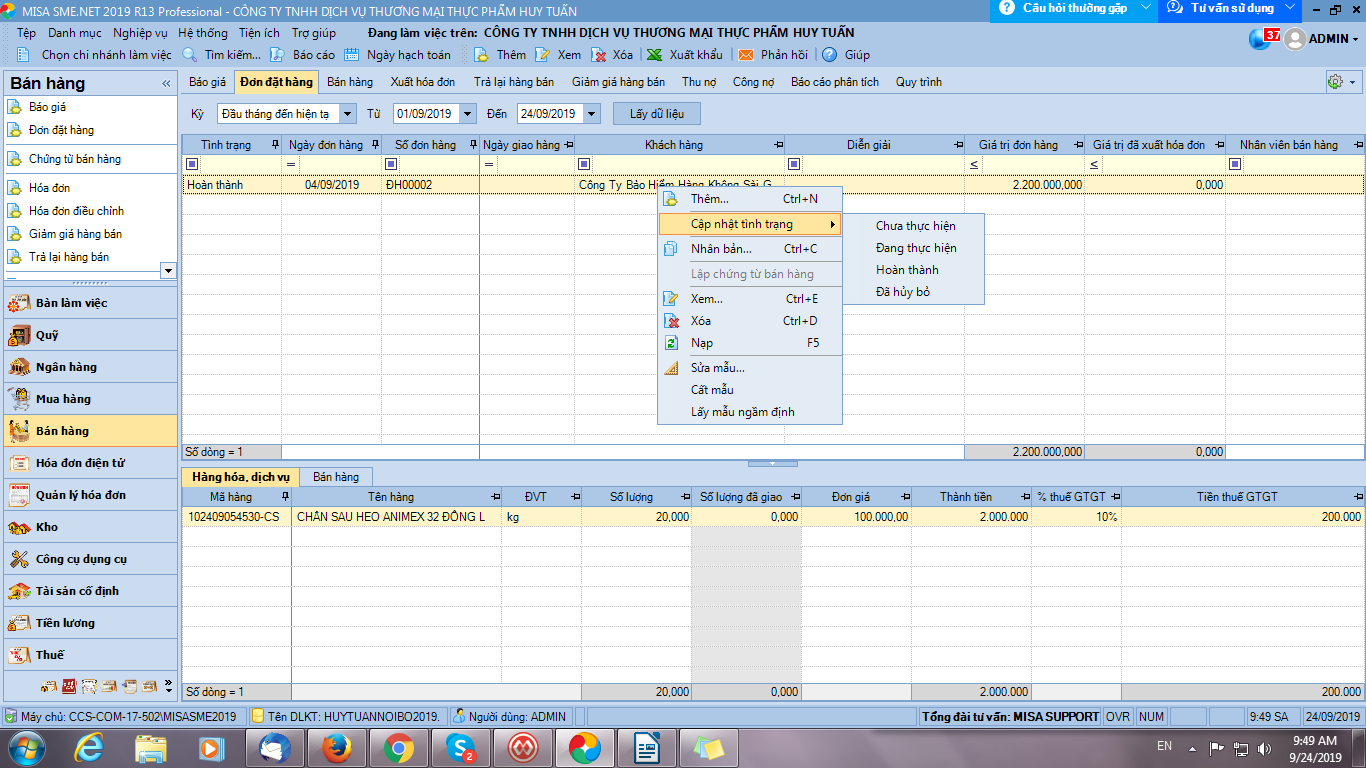Expand the settings gear dropdown

click(x=1353, y=82)
